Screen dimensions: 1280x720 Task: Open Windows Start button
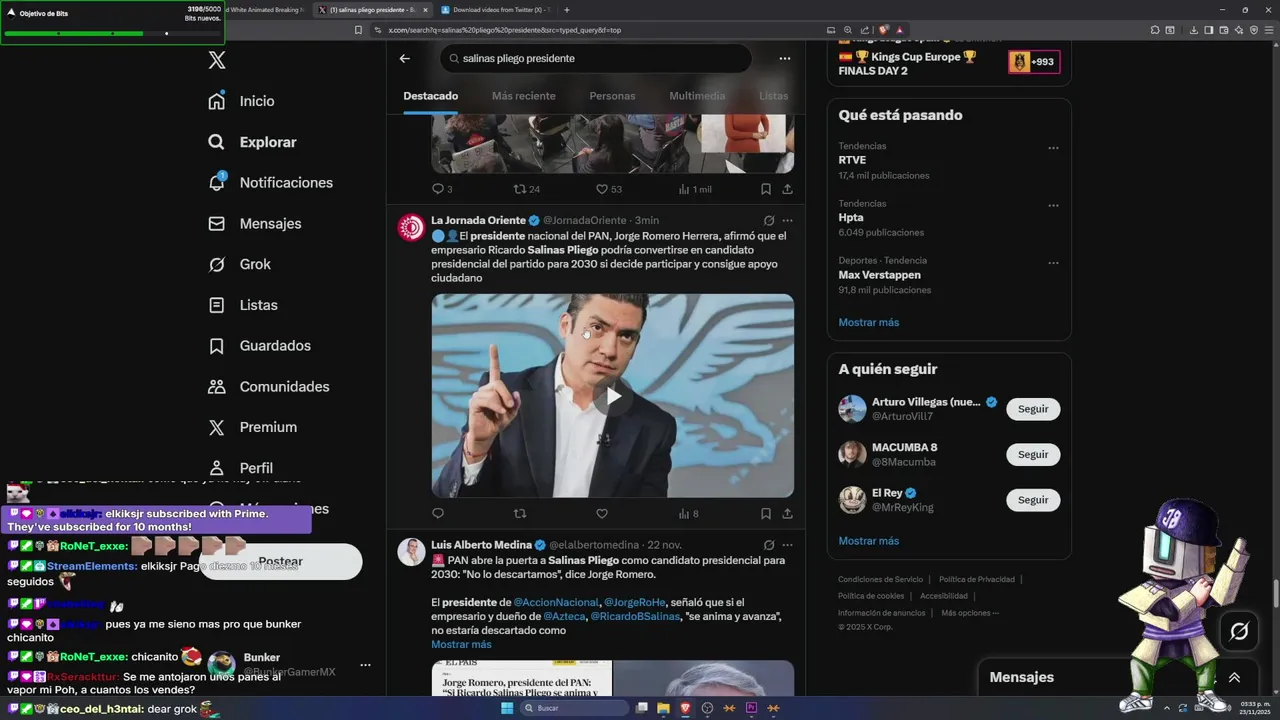(x=506, y=708)
